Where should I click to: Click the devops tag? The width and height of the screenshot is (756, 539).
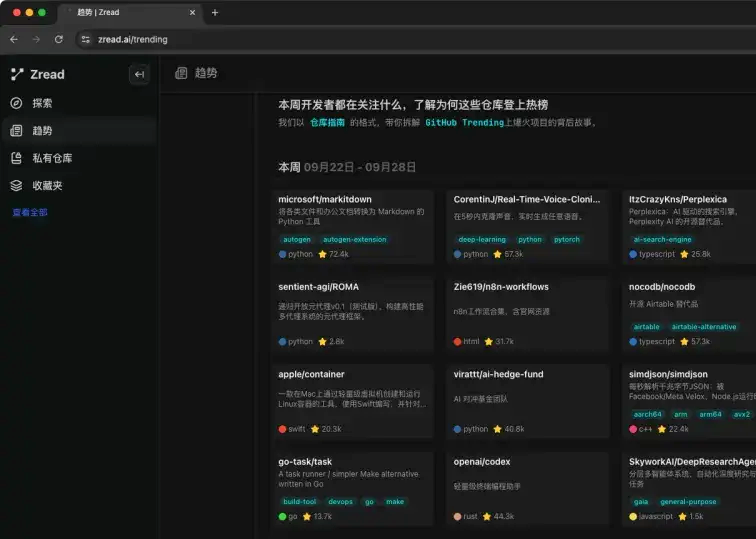340,502
